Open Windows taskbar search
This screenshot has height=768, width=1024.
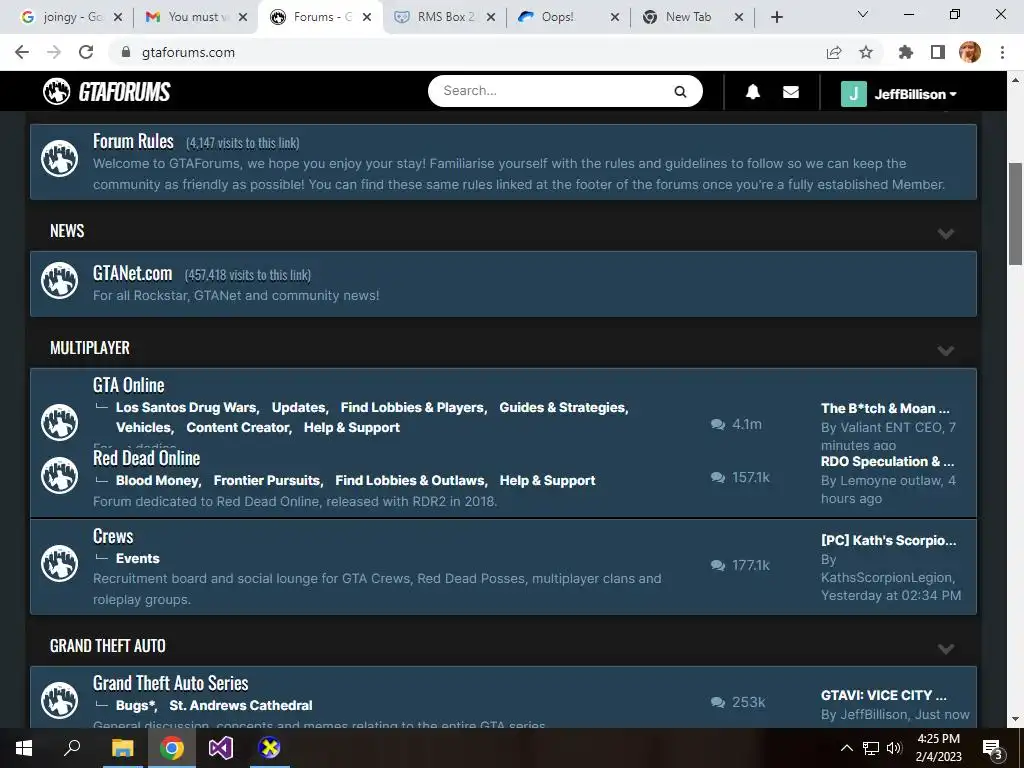click(72, 748)
